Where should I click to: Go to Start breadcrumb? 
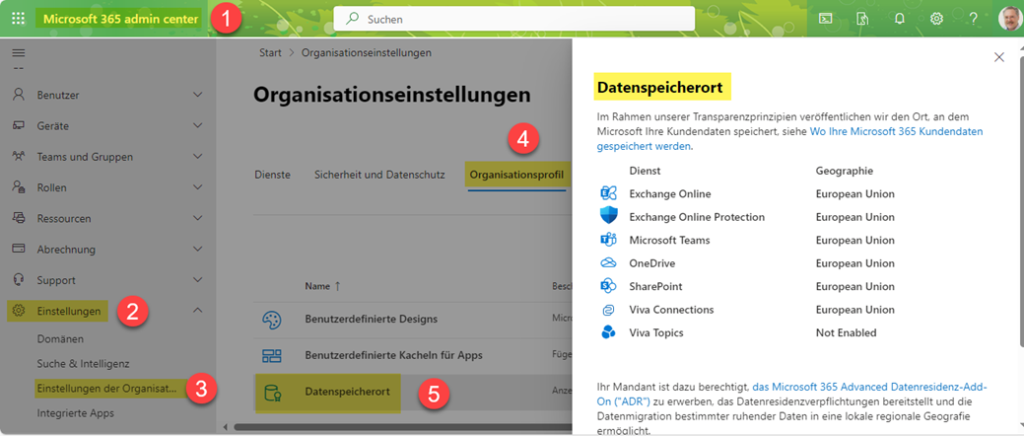coord(270,53)
